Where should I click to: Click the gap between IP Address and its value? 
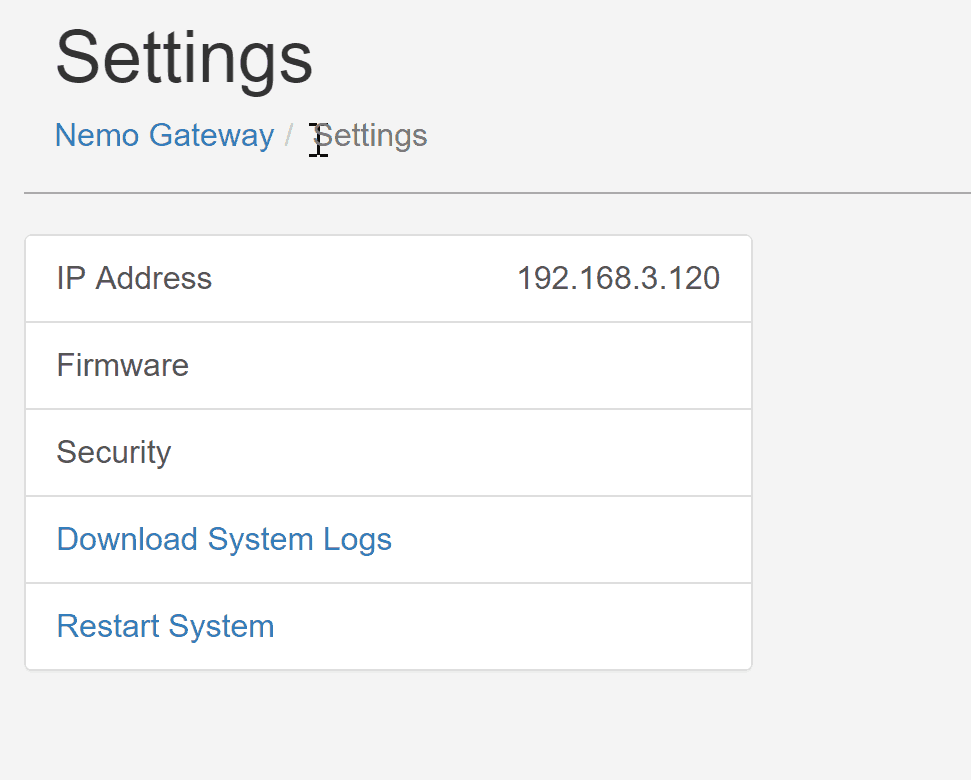(x=365, y=278)
